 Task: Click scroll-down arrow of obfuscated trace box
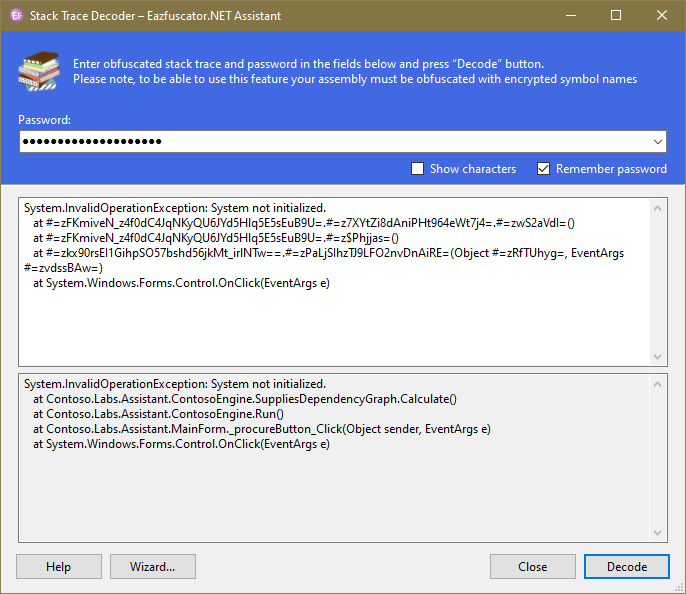point(657,356)
